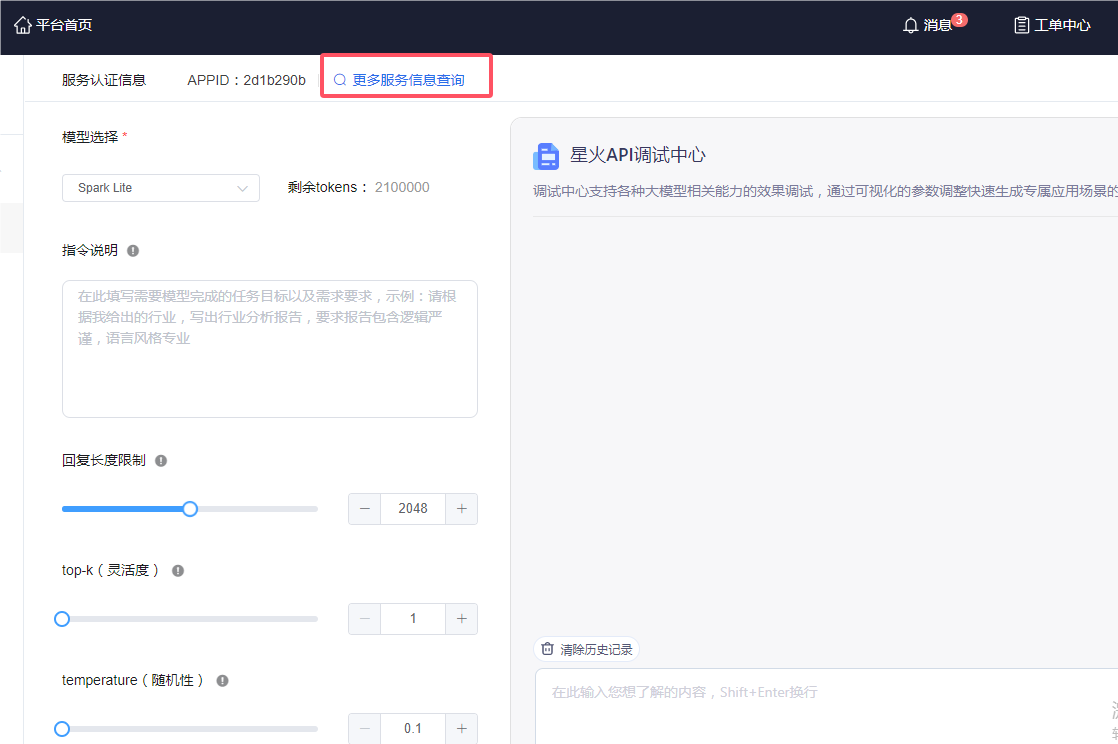The width and height of the screenshot is (1118, 744).
Task: Click the info icon beside top-k
Action: point(178,571)
